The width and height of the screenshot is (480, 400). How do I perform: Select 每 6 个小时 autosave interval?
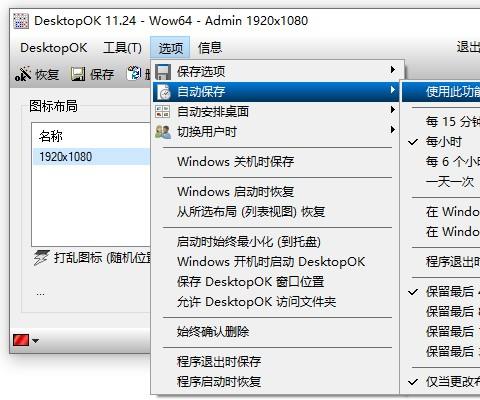pyautogui.click(x=442, y=162)
